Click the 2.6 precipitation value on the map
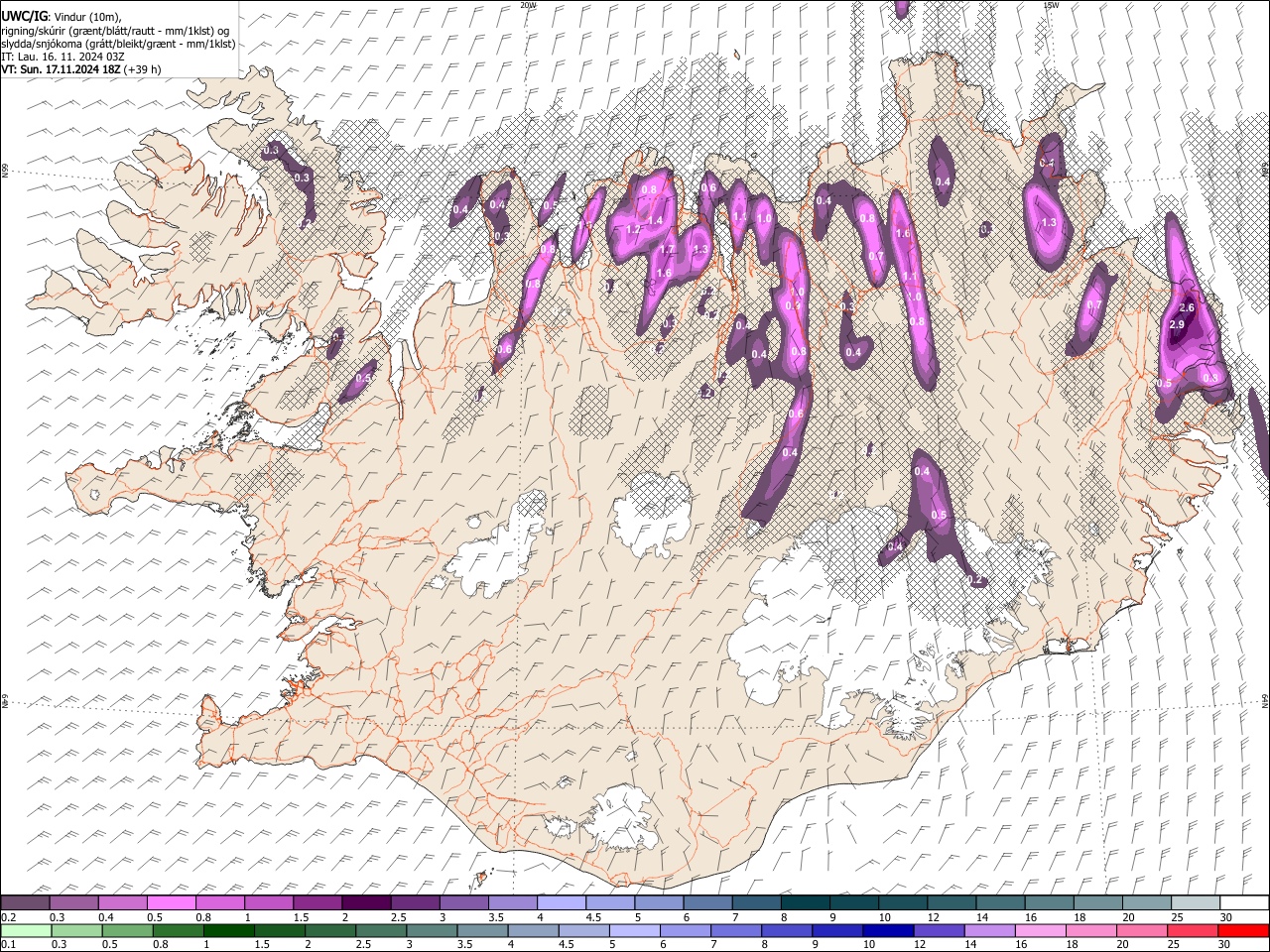1270x952 pixels. click(x=1187, y=308)
